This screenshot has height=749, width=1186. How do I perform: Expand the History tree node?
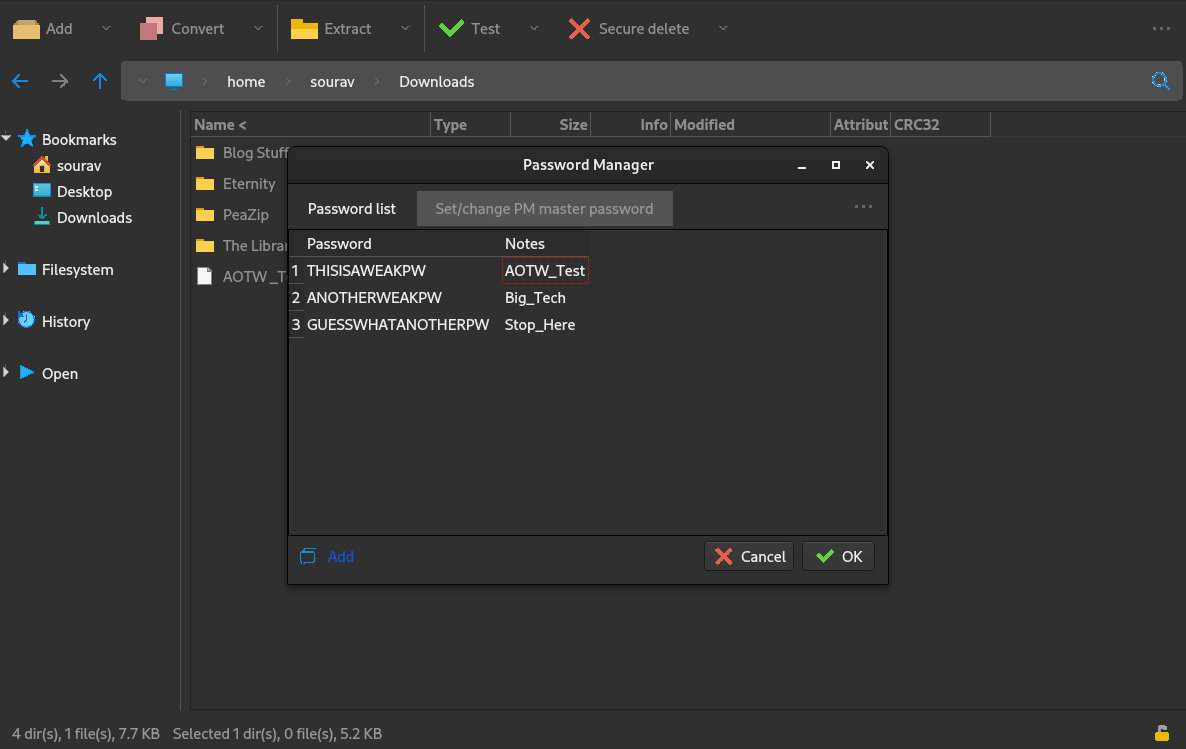(7, 321)
